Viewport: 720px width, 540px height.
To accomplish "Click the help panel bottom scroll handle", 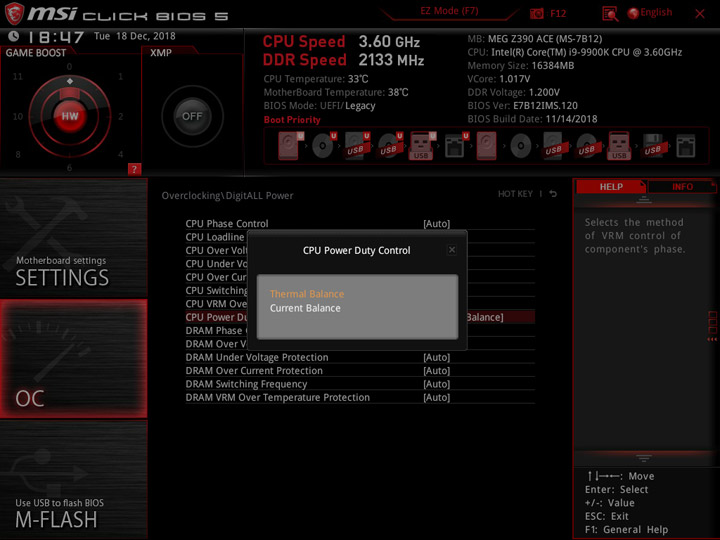I will (643, 458).
